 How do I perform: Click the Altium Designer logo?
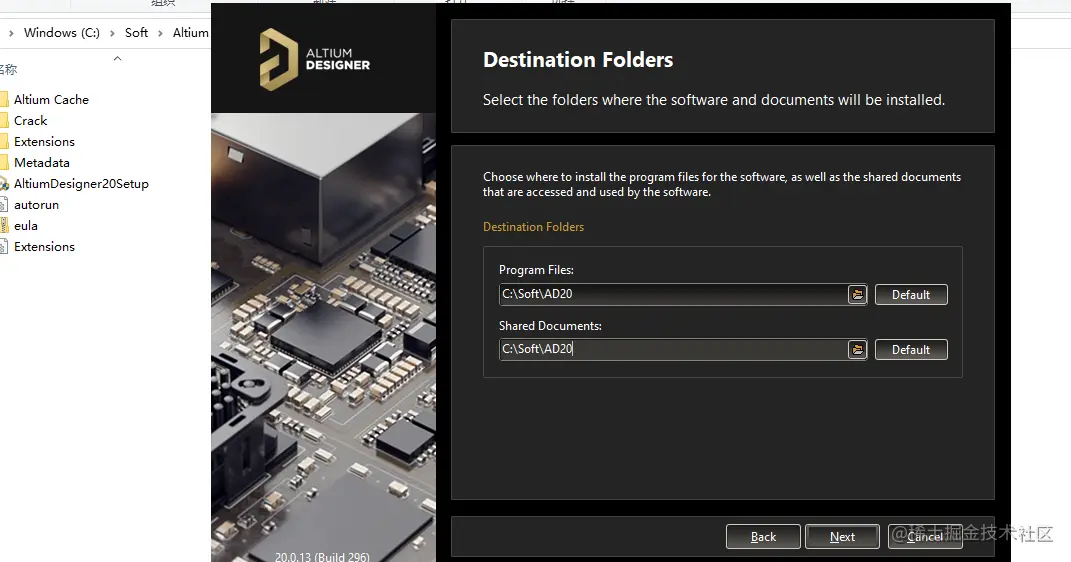pos(315,59)
